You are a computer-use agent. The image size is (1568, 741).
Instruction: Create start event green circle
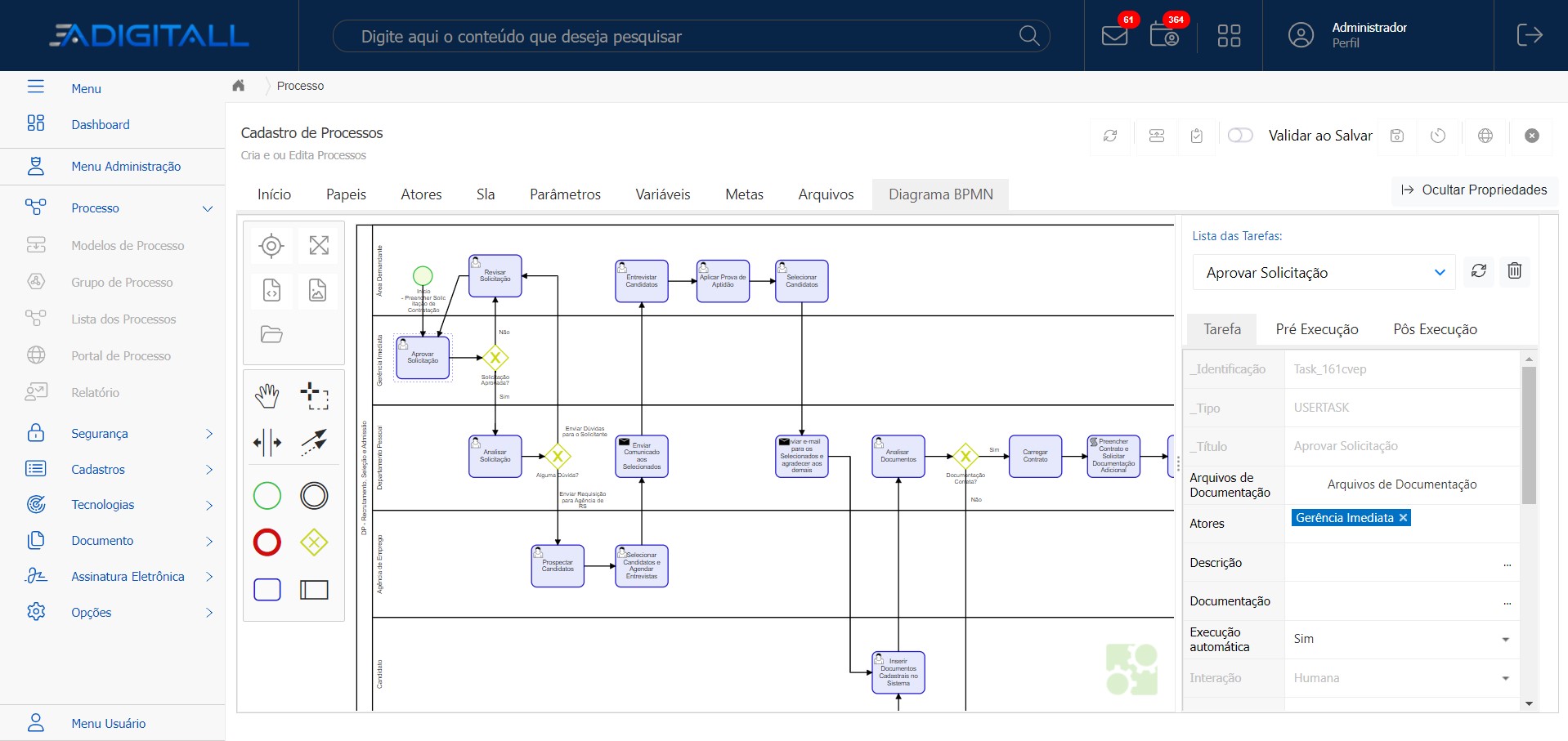click(x=267, y=496)
